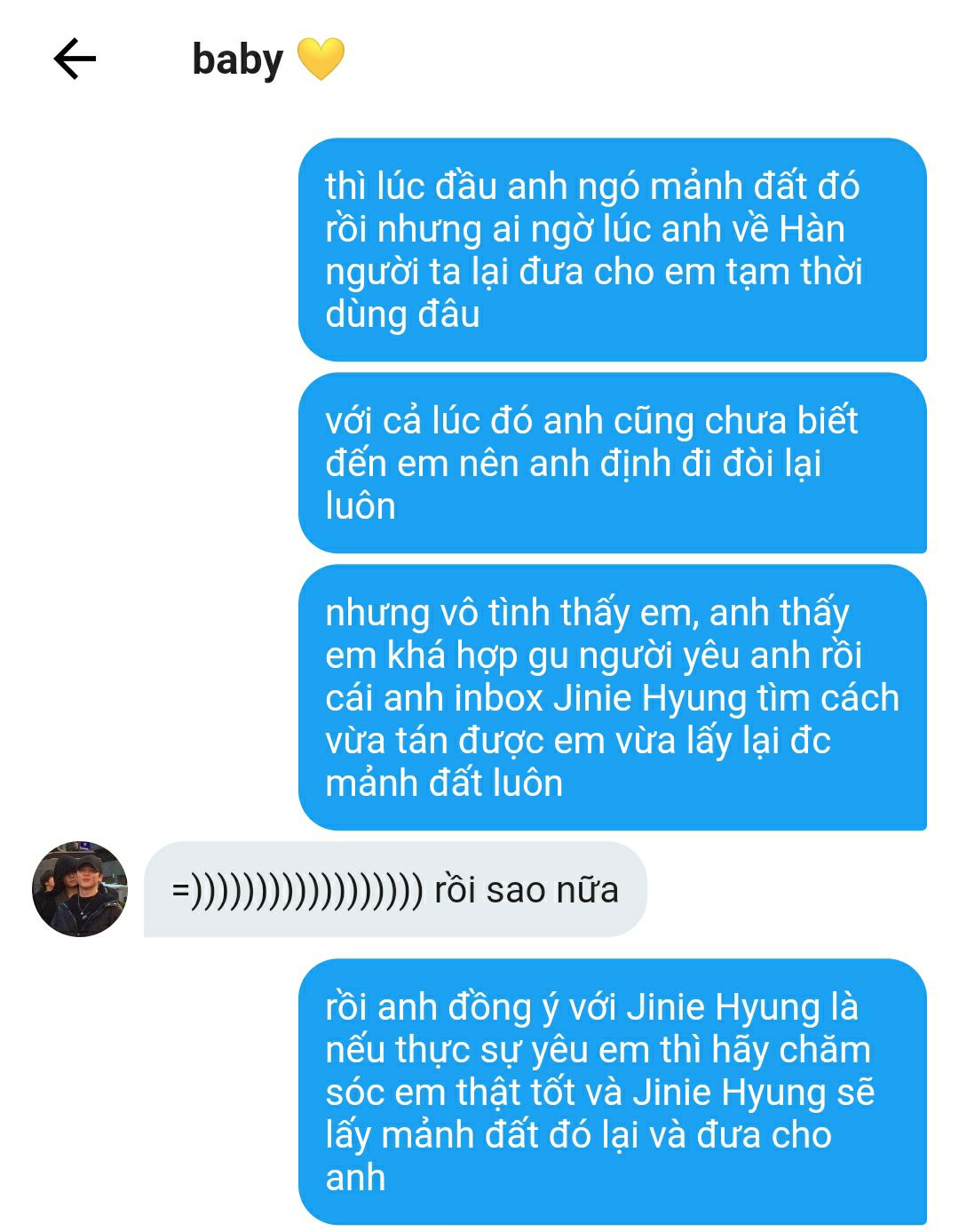Viewport: 959px width, 1232px height.
Task: Open the 'baby' conversation title
Action: (x=237, y=60)
